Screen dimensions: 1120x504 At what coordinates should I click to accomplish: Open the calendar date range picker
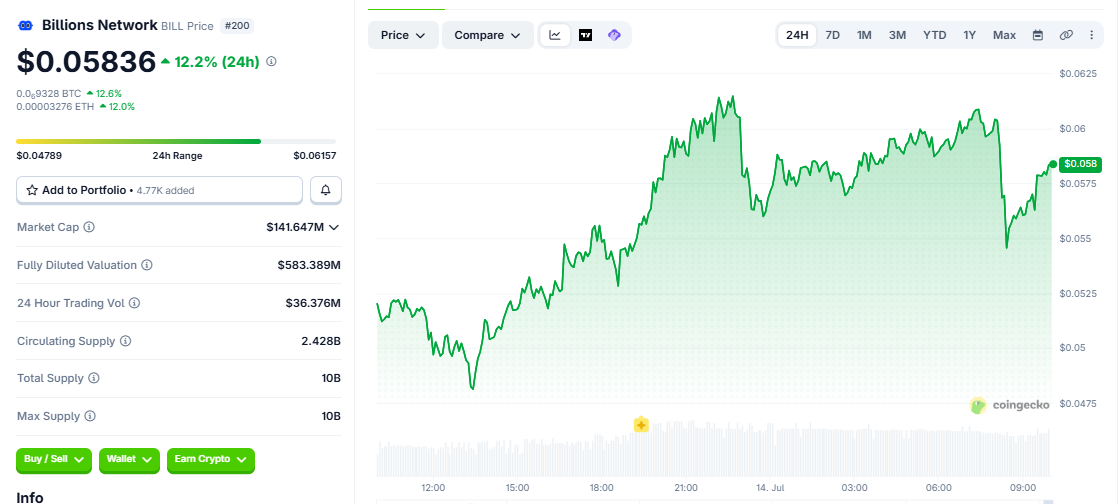click(x=1038, y=35)
